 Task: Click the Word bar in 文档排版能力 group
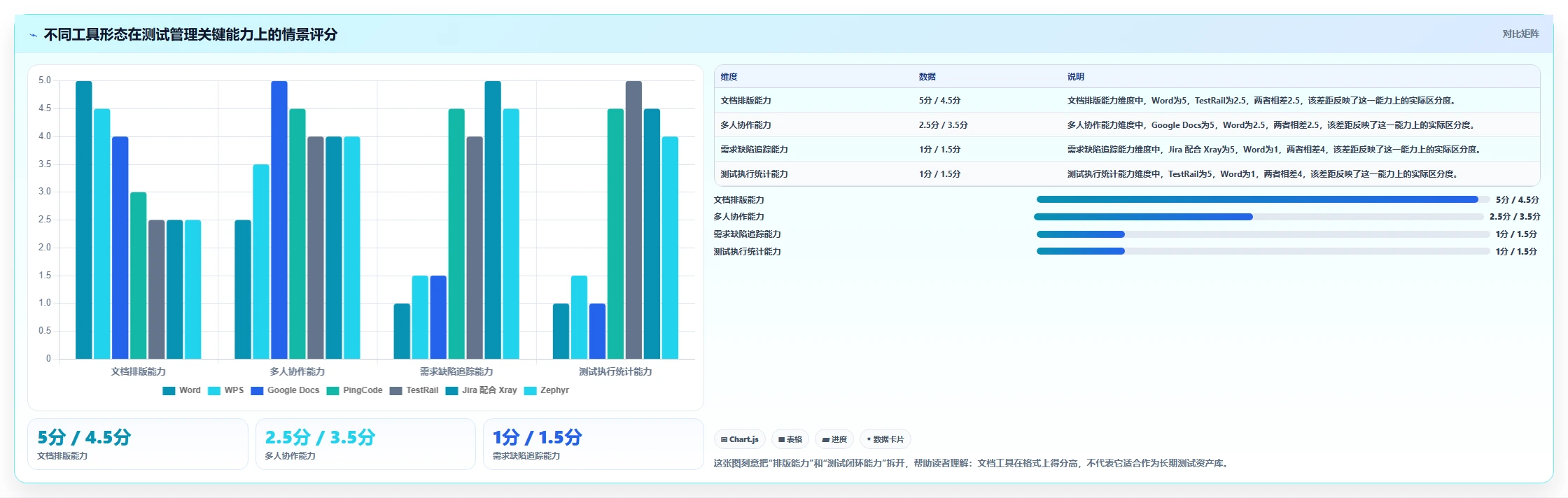tap(84, 220)
